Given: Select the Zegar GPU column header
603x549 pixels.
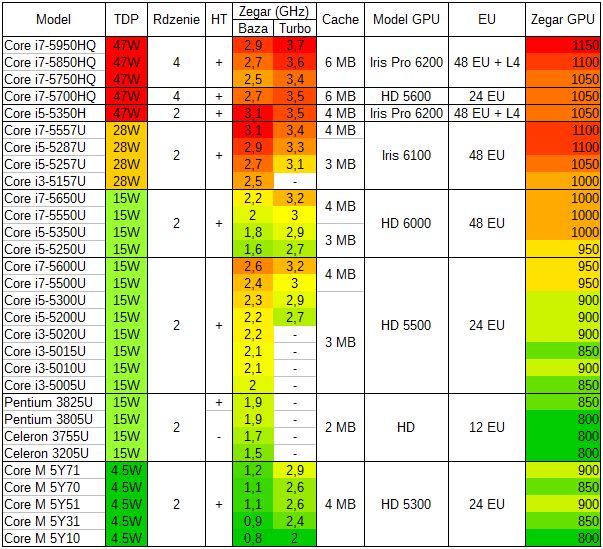Looking at the screenshot, I should point(562,20).
